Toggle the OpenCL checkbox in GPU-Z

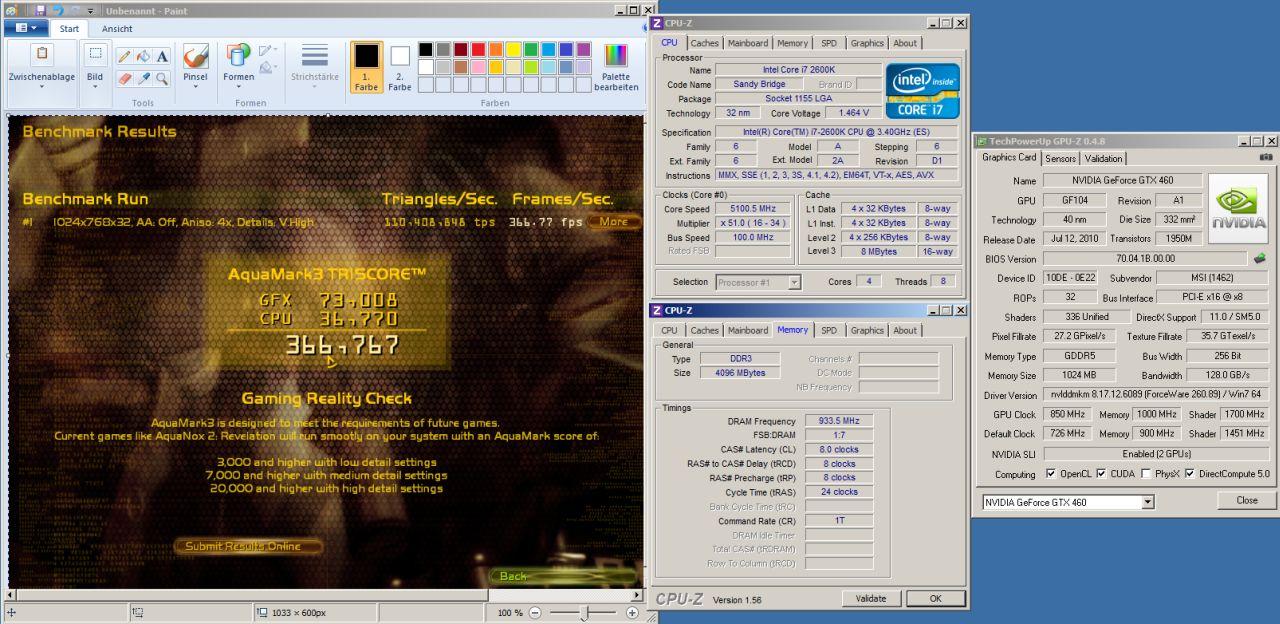(x=1050, y=474)
